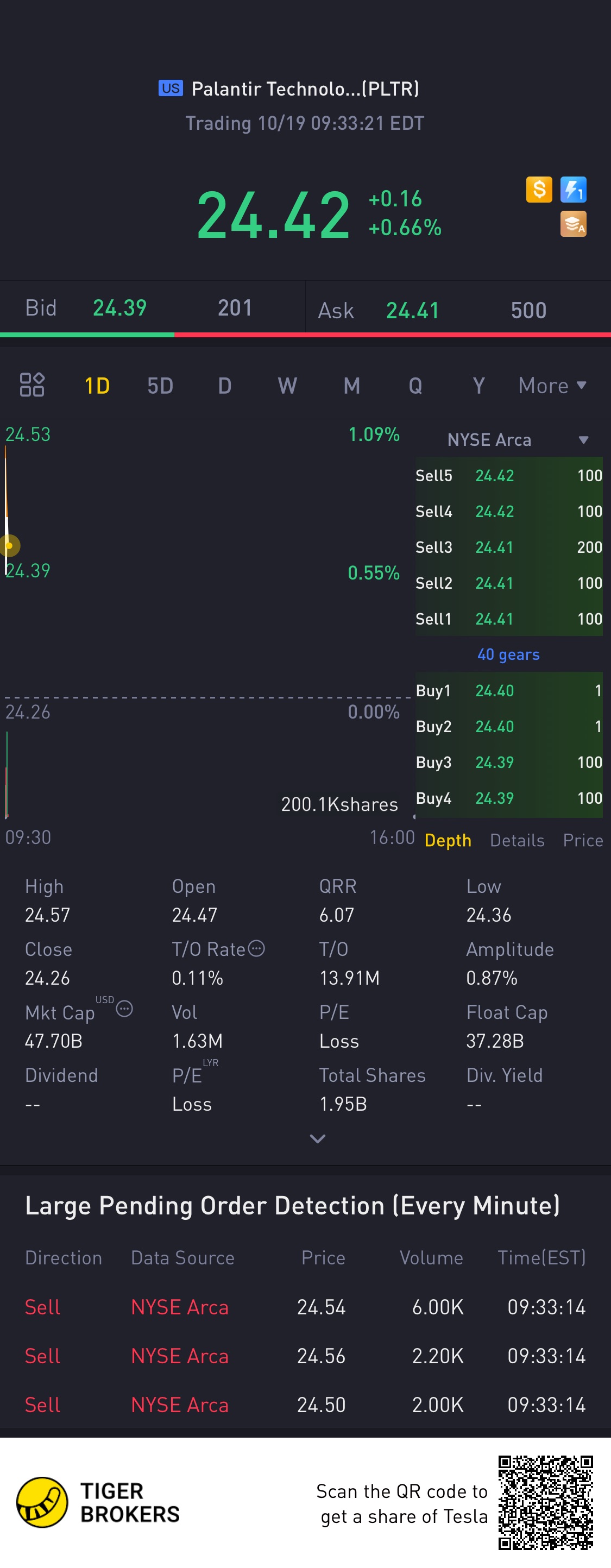Tap Sell2 order book row

(x=509, y=583)
